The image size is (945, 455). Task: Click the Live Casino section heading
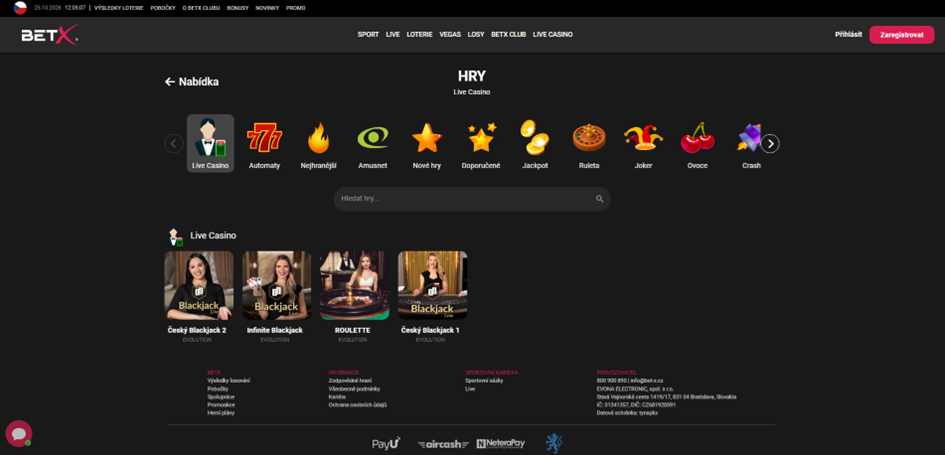pos(213,236)
